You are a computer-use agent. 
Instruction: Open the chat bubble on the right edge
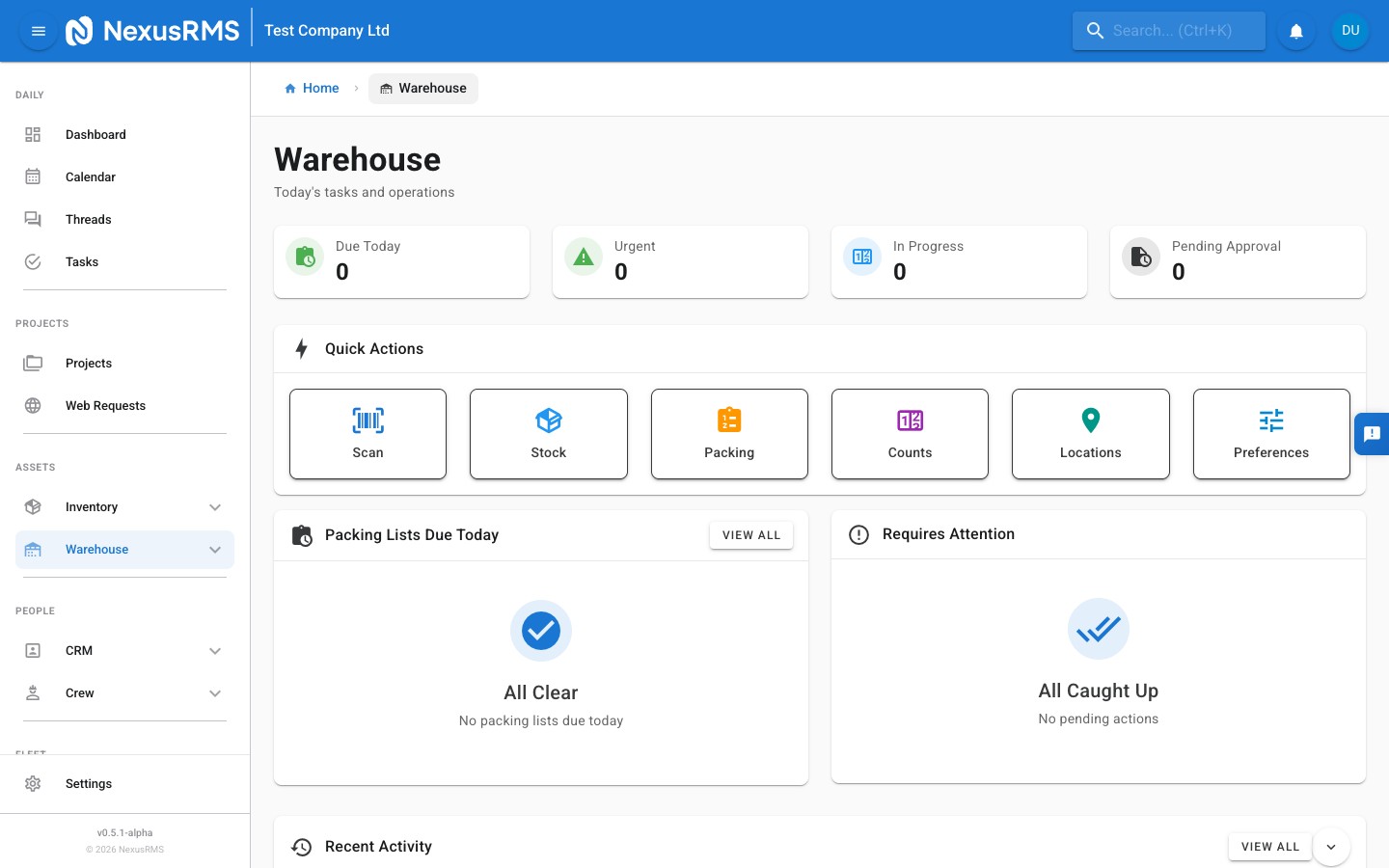click(x=1373, y=434)
